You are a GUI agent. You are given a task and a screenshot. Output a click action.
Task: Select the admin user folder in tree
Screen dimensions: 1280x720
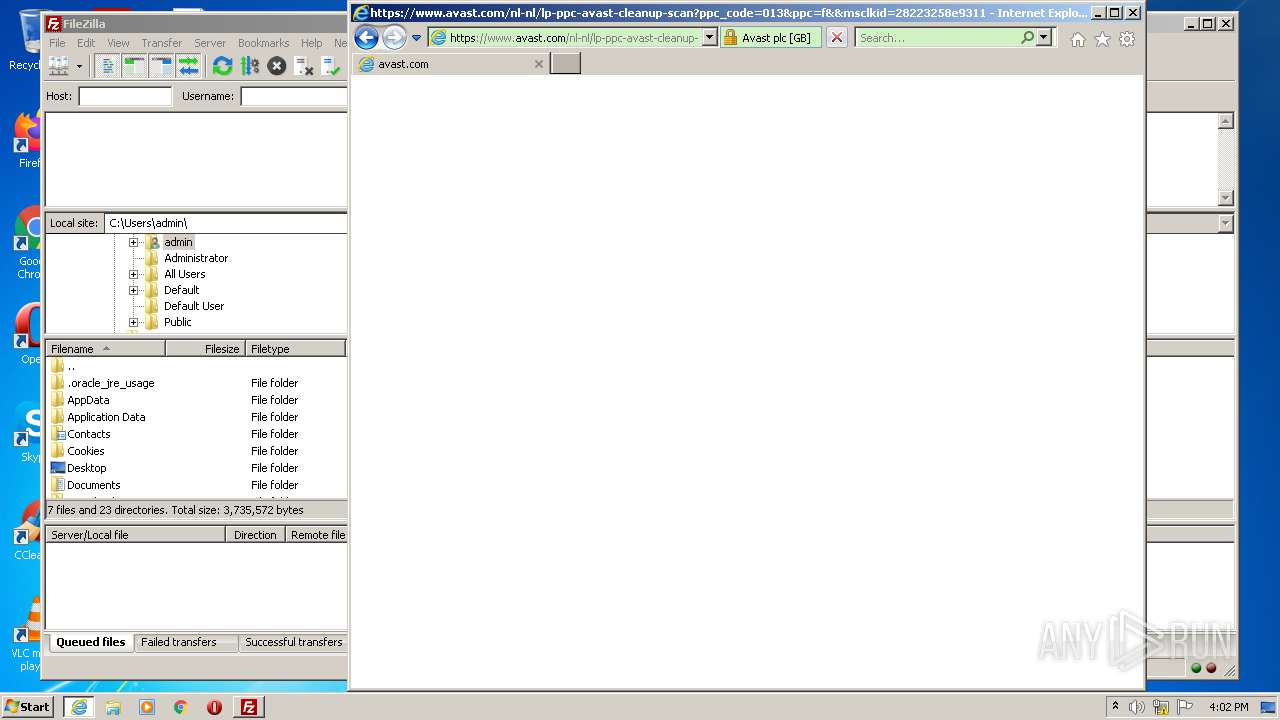pyautogui.click(x=178, y=242)
